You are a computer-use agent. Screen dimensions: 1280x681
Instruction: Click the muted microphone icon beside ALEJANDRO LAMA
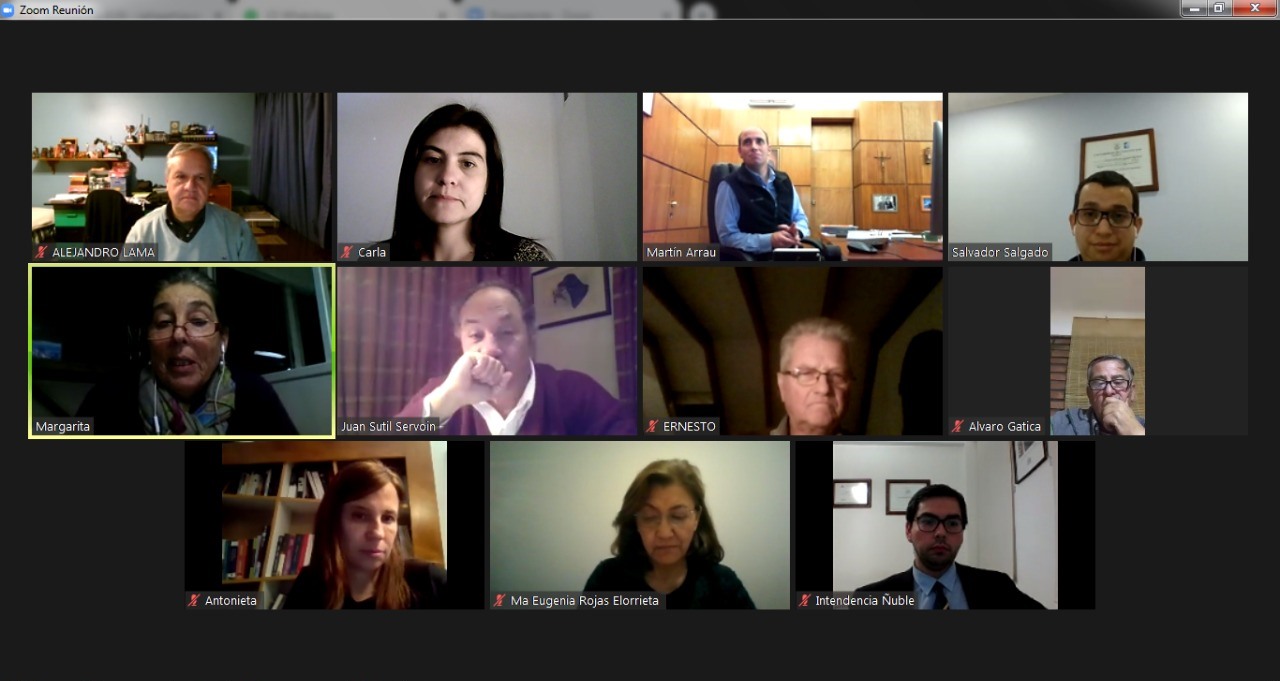pyautogui.click(x=42, y=253)
